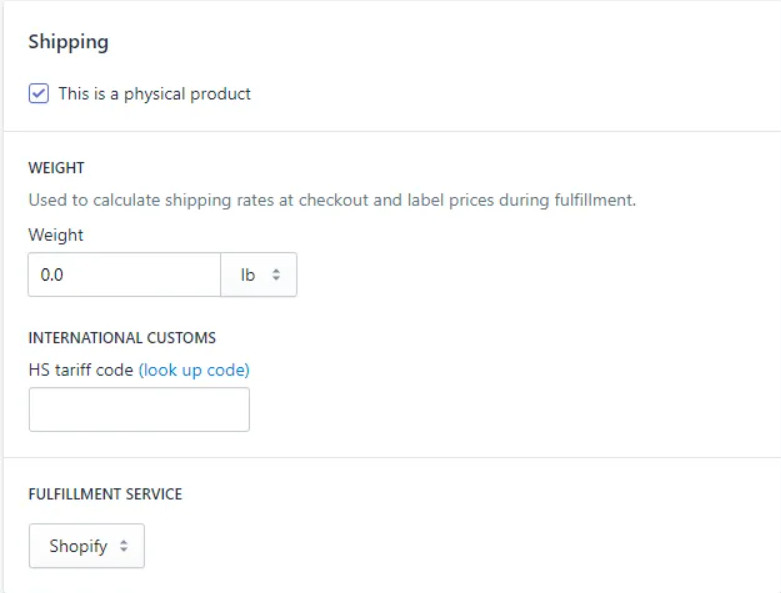The height and width of the screenshot is (593, 781).
Task: Select the 0.0 weight value
Action: click(52, 274)
